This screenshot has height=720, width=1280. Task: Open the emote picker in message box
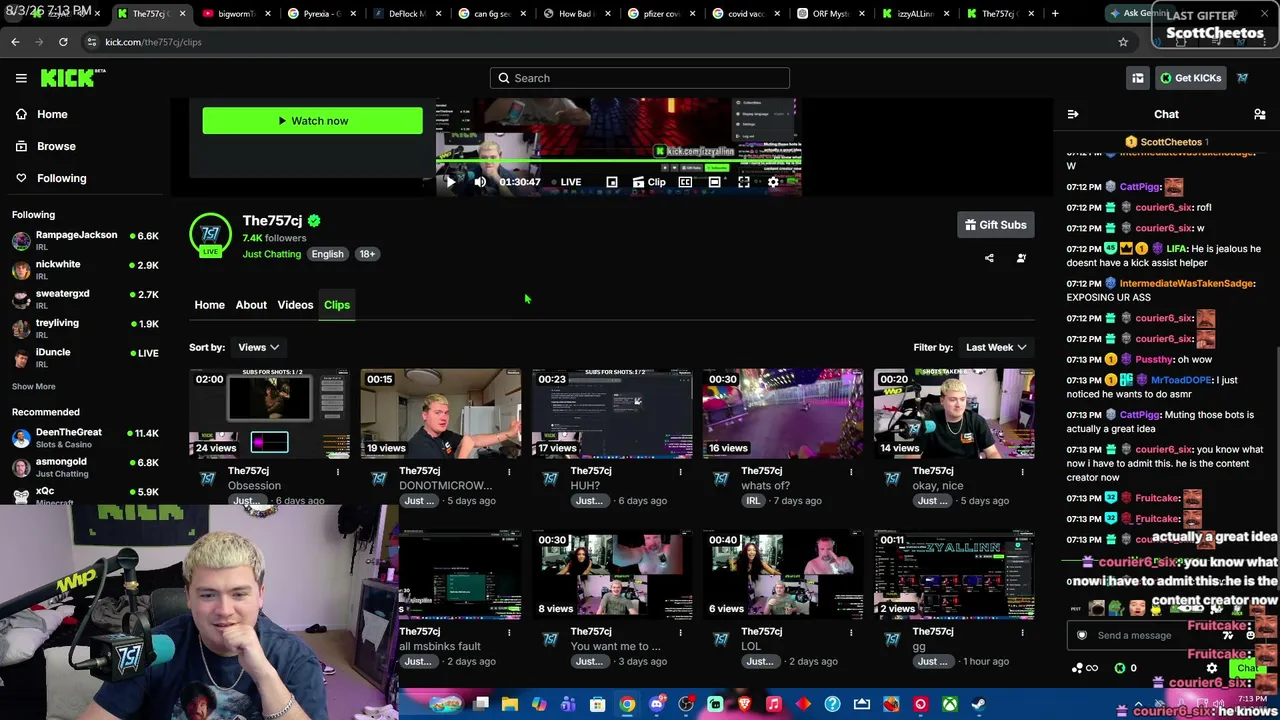1250,635
